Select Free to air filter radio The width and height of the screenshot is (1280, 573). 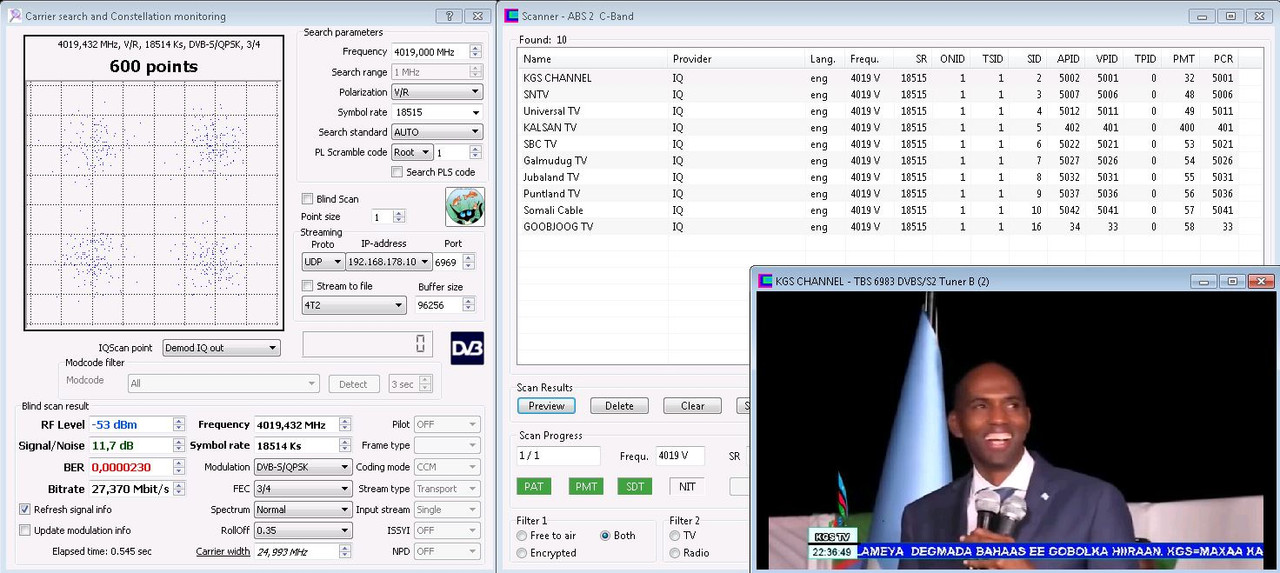tap(521, 536)
